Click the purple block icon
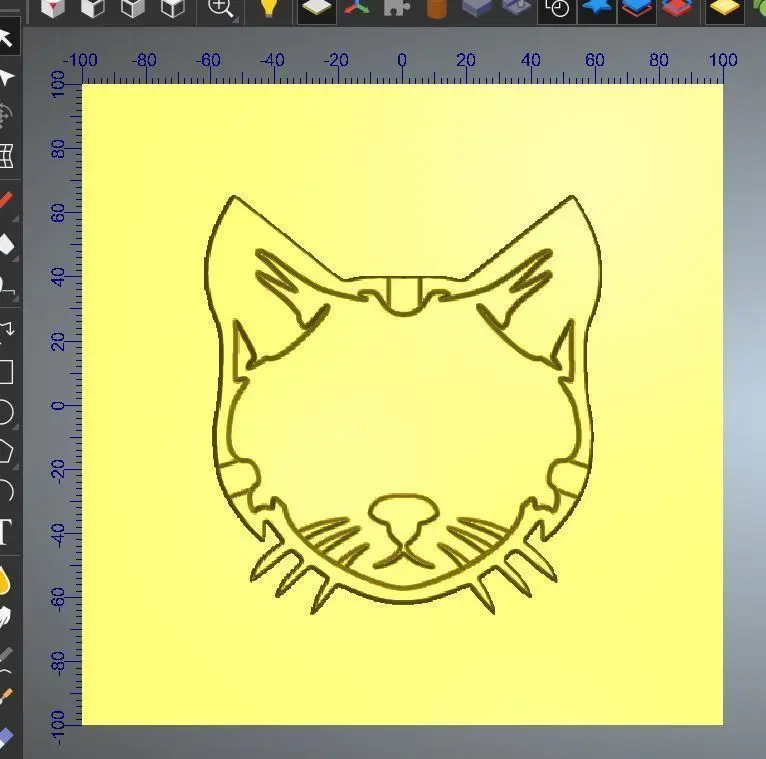 [477, 8]
